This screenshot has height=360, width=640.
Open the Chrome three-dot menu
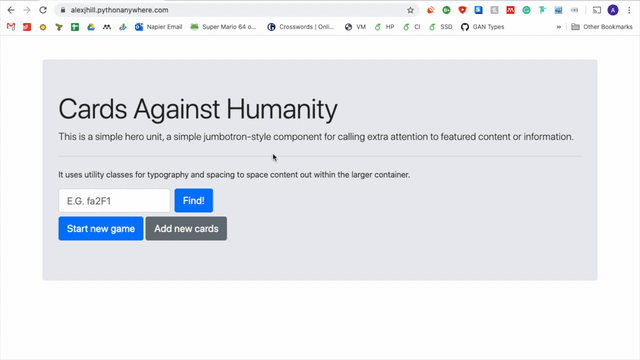pos(629,10)
